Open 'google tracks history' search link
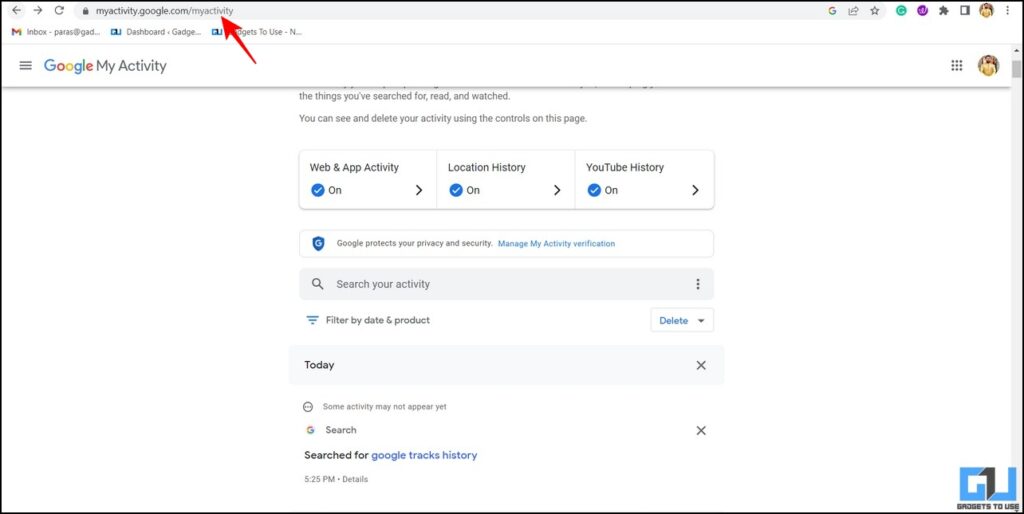1024x514 pixels. coord(424,455)
